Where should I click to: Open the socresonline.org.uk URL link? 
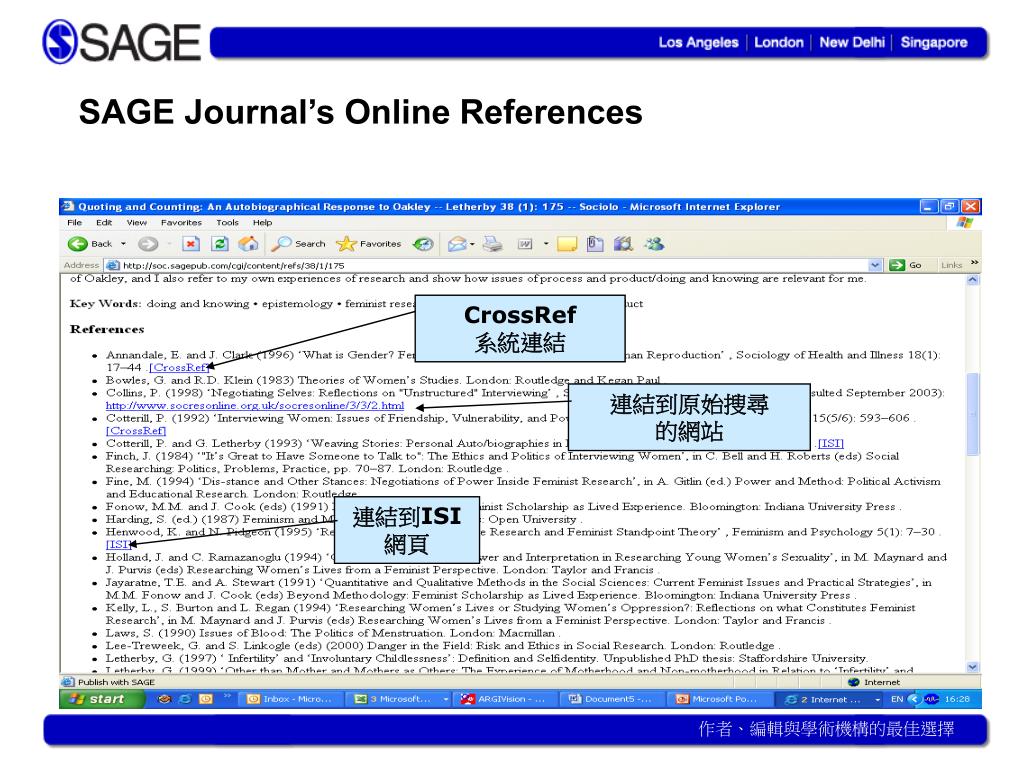click(x=255, y=406)
